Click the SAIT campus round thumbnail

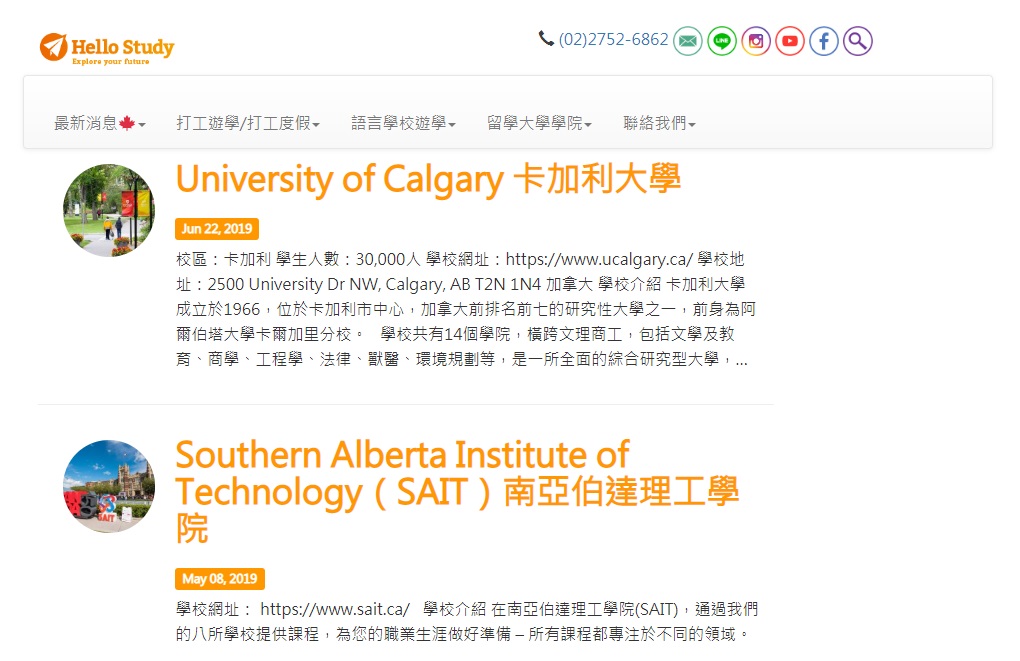click(109, 487)
